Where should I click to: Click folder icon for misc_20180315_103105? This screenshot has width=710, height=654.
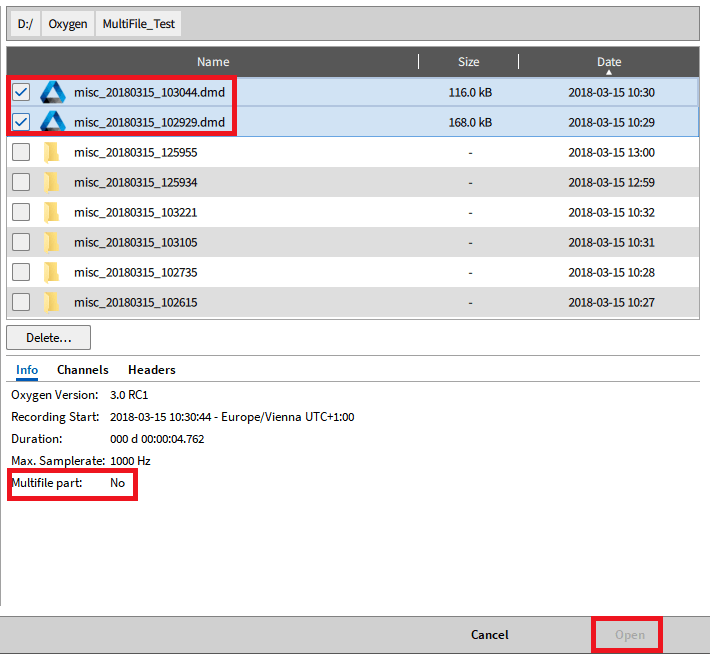[x=52, y=242]
